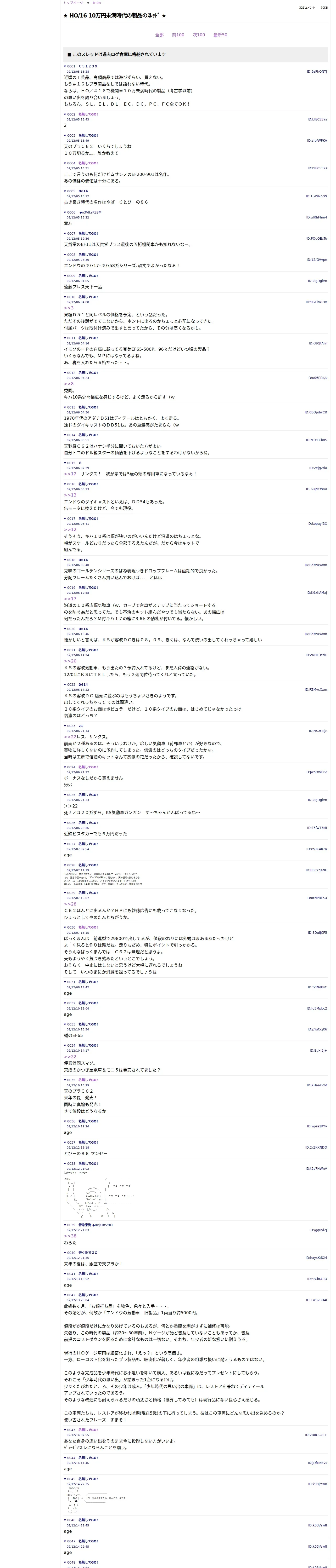Click ID:1Le9NorW on post 0005
Image resolution: width=336 pixels, height=1568 pixels.
tap(316, 196)
